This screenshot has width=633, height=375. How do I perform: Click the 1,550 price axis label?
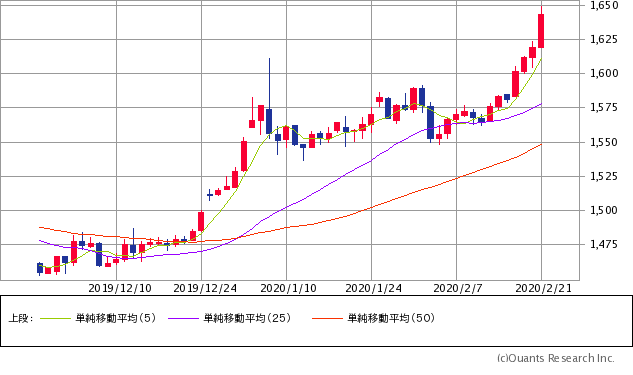click(x=604, y=142)
